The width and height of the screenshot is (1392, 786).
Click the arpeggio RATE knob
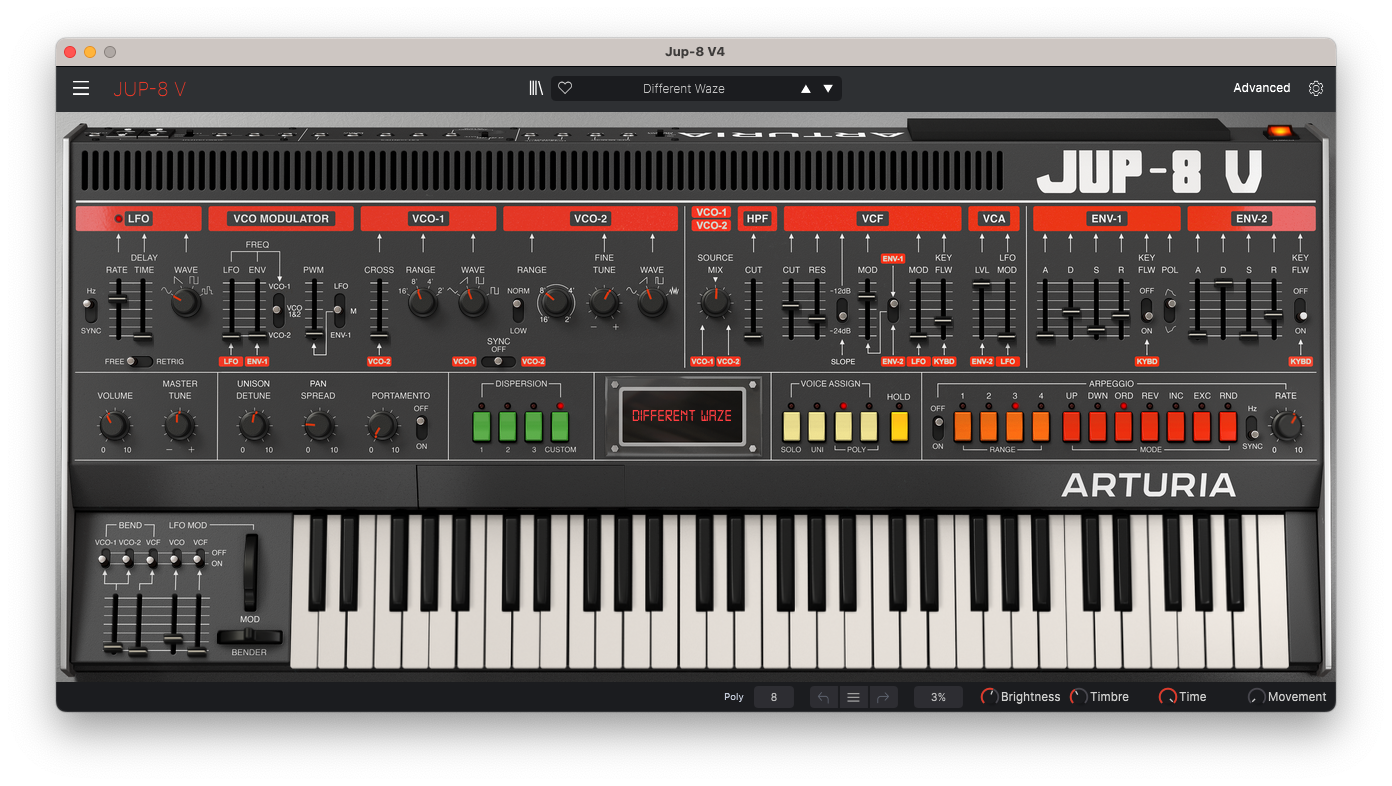click(1286, 427)
